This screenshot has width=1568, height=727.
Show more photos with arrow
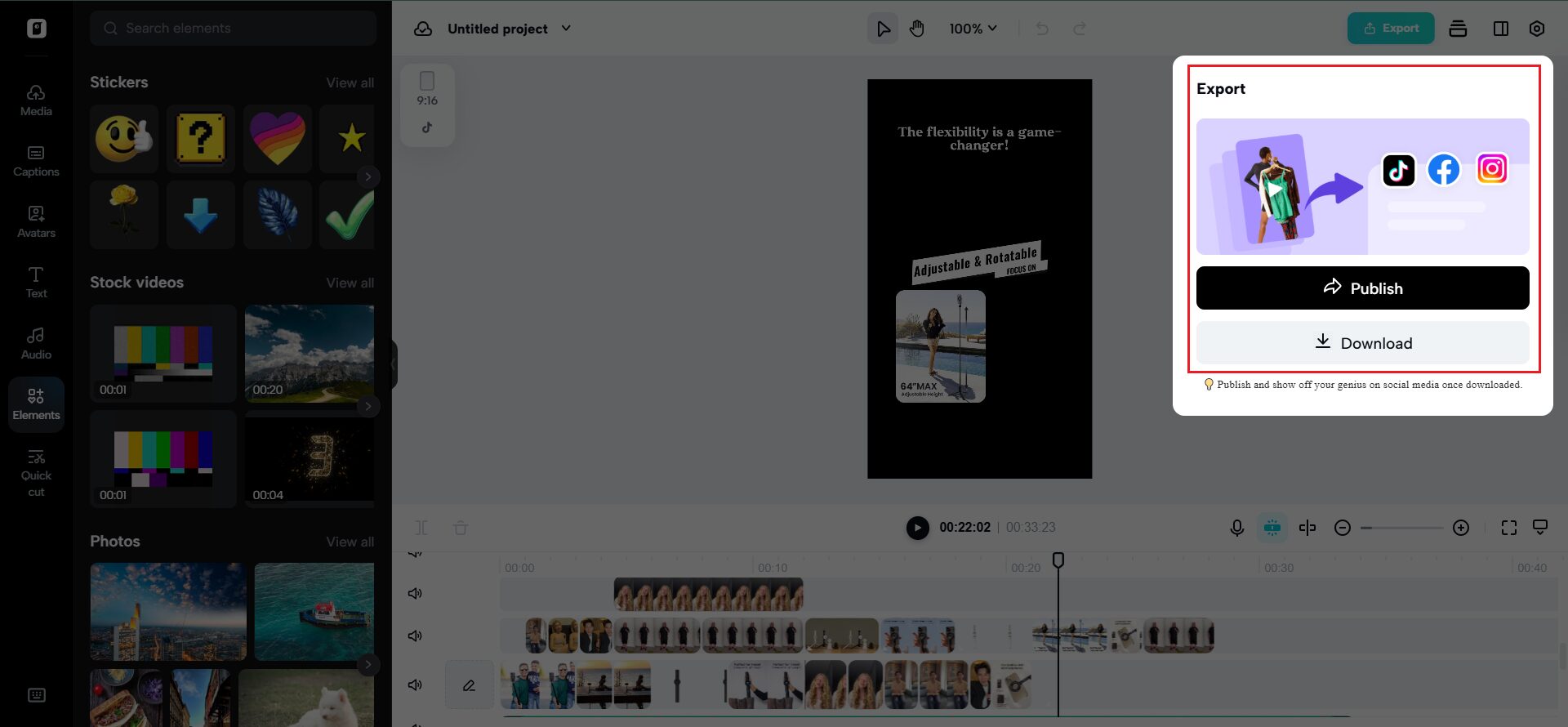pyautogui.click(x=368, y=665)
